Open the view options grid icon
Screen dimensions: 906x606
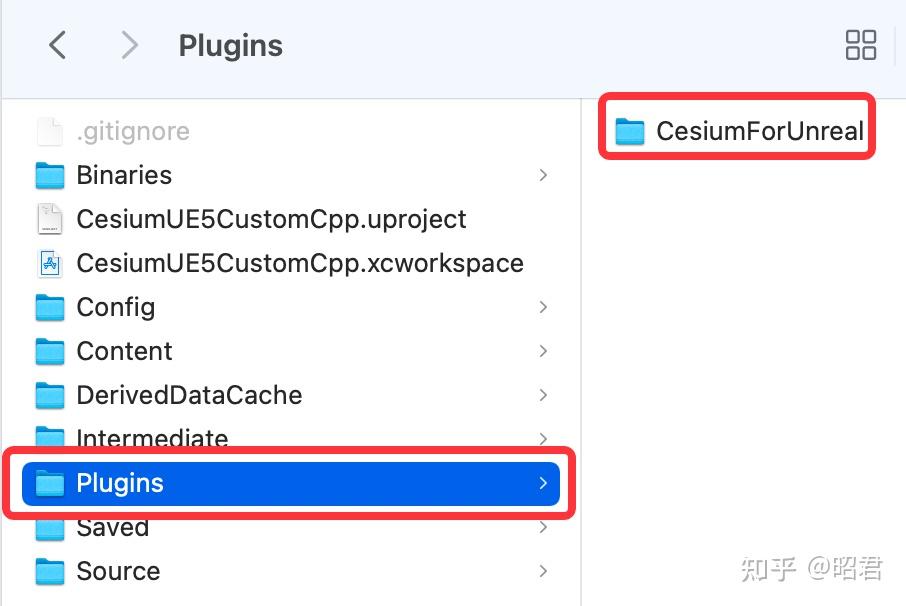pyautogui.click(x=861, y=44)
